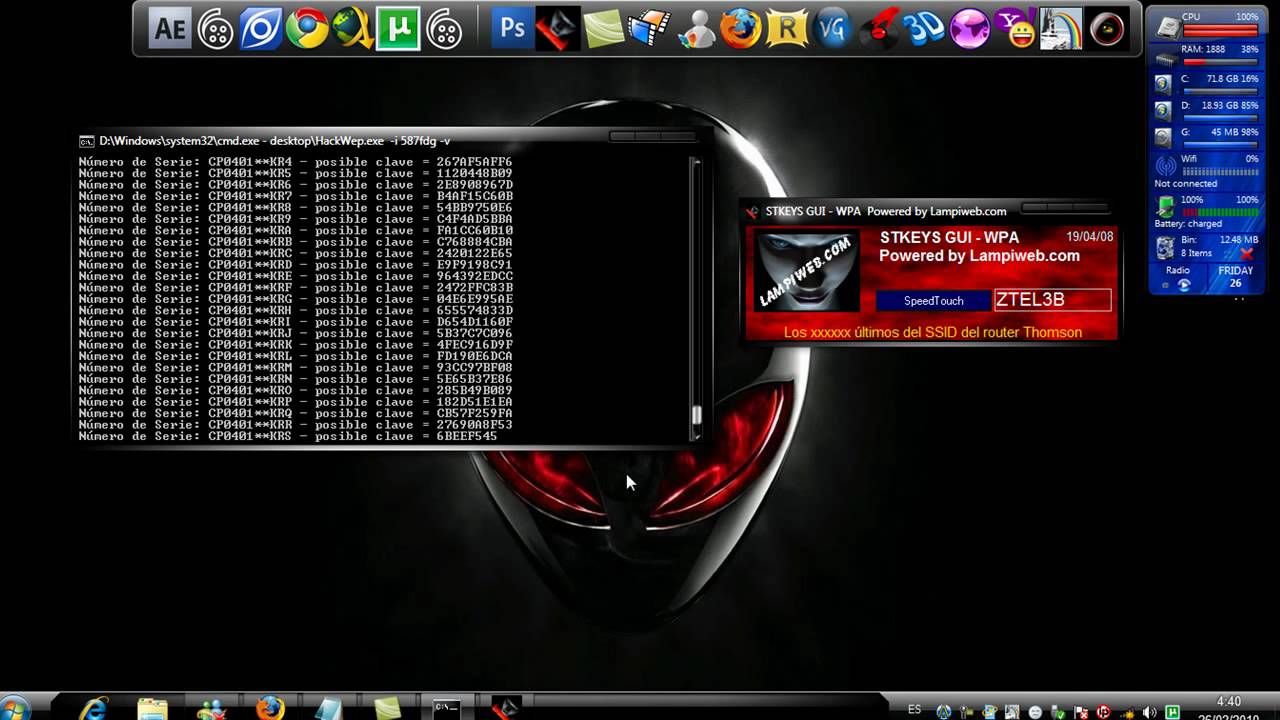Open the Recycle Bin gadget icon
This screenshot has width=1280, height=720.
click(1165, 248)
